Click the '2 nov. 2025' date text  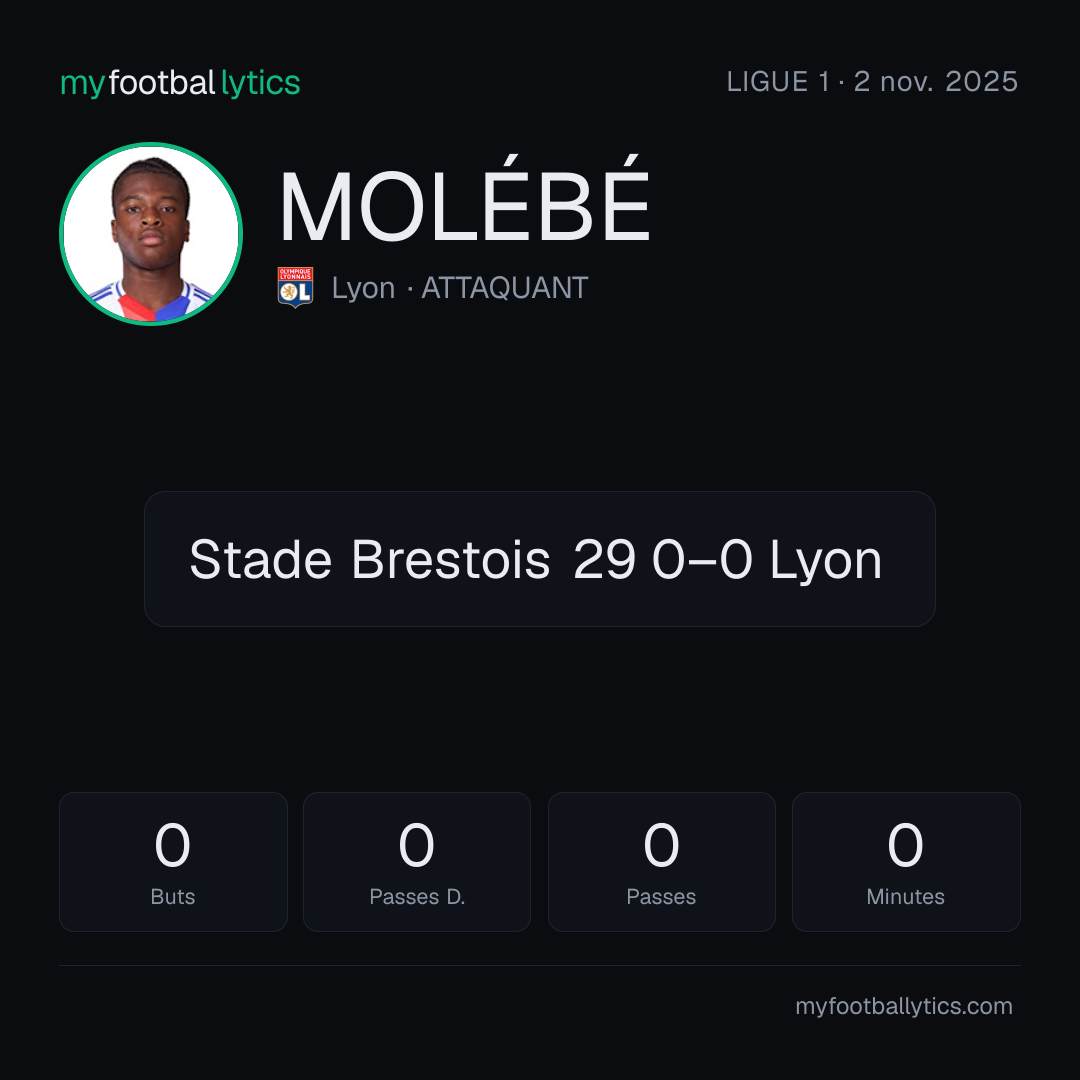coord(935,82)
